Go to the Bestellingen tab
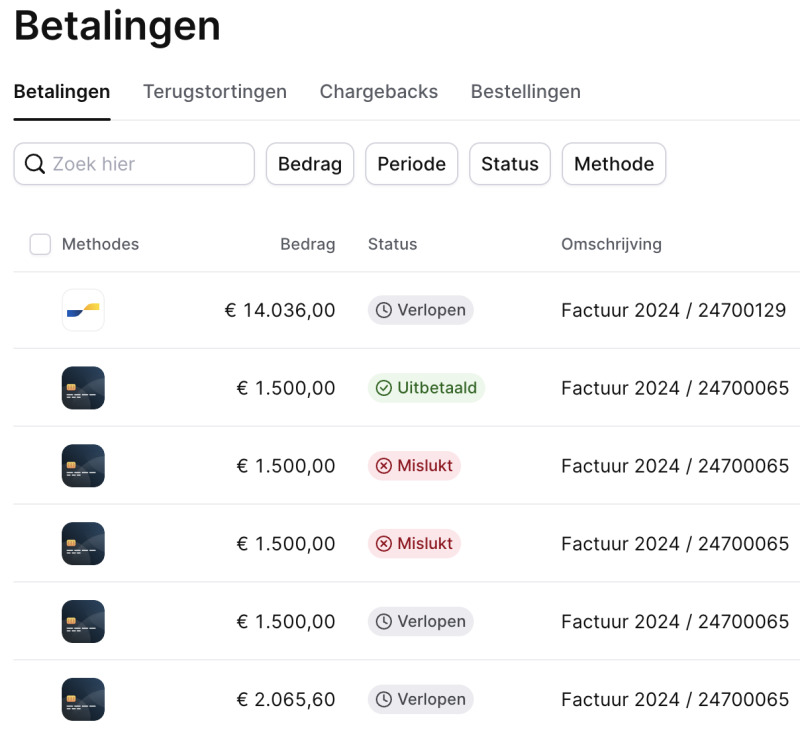 pyautogui.click(x=525, y=92)
